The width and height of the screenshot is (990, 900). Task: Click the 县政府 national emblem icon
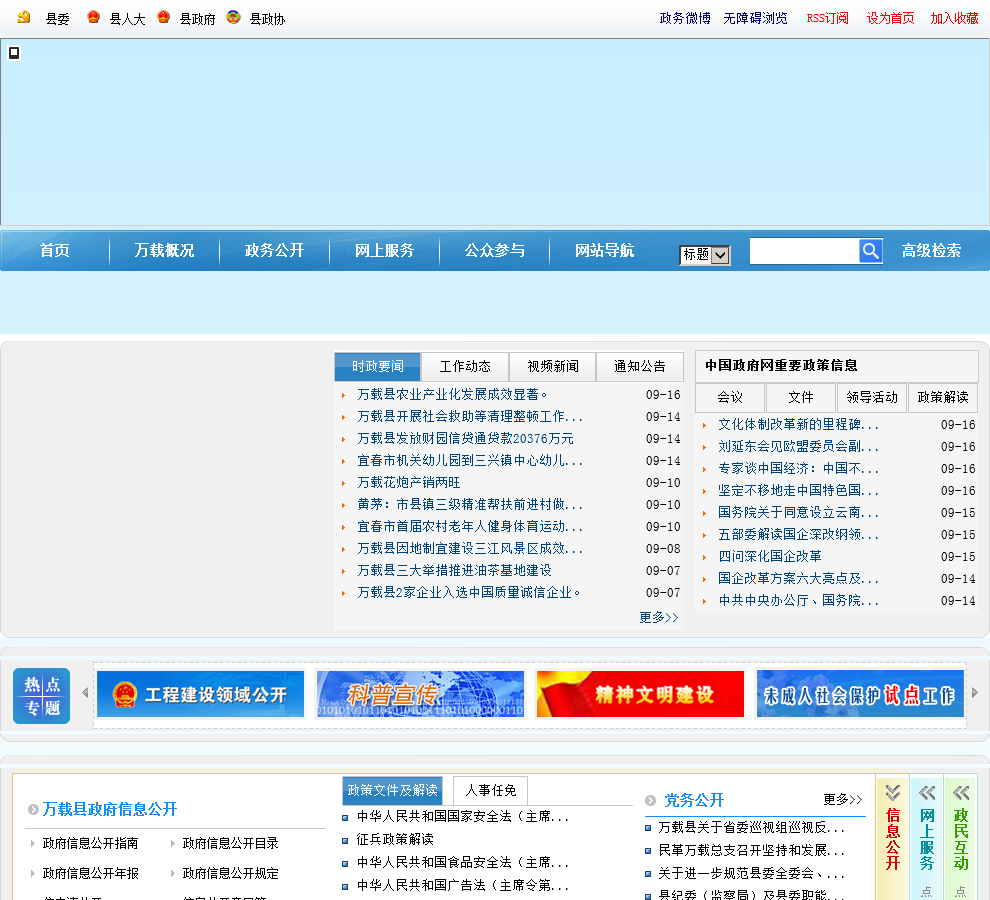click(164, 17)
